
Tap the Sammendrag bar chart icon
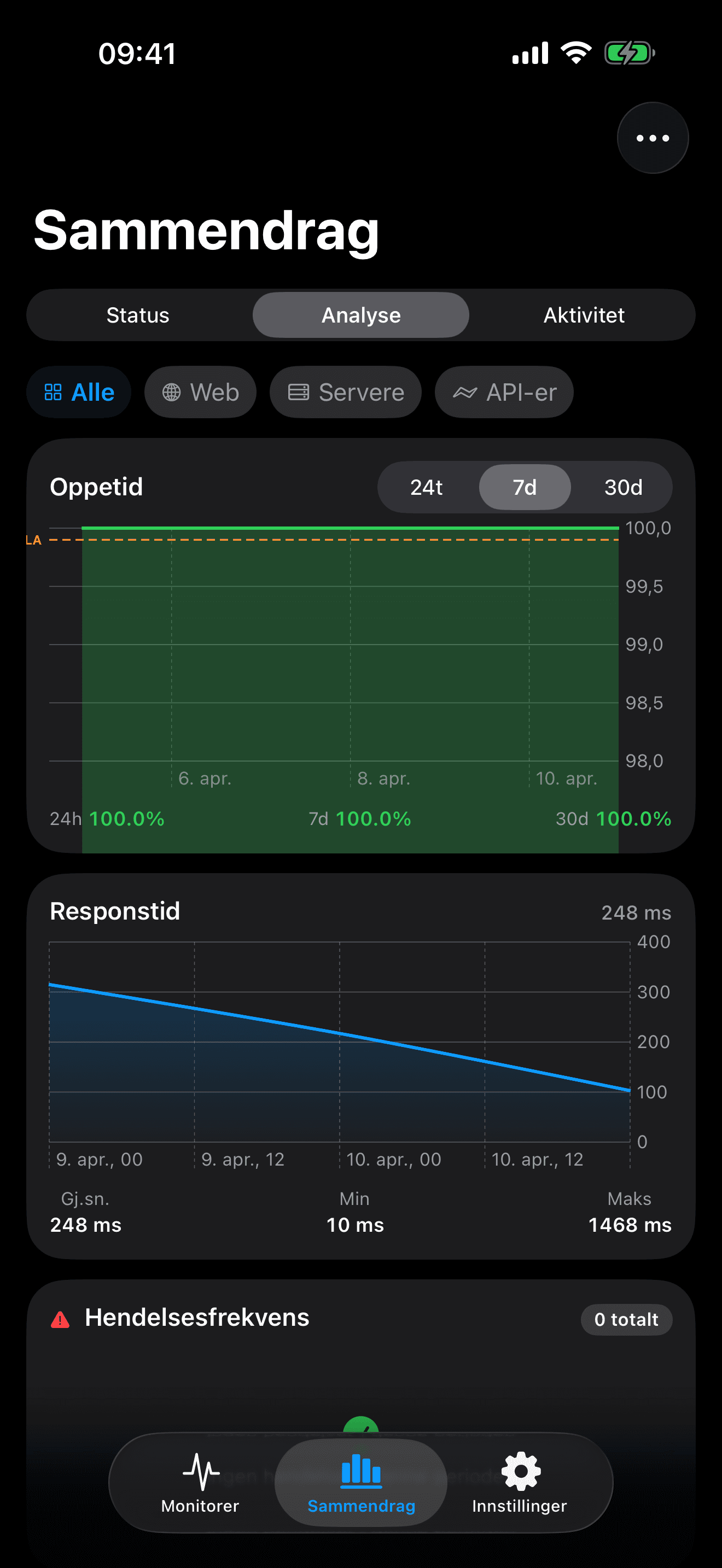point(361,1471)
